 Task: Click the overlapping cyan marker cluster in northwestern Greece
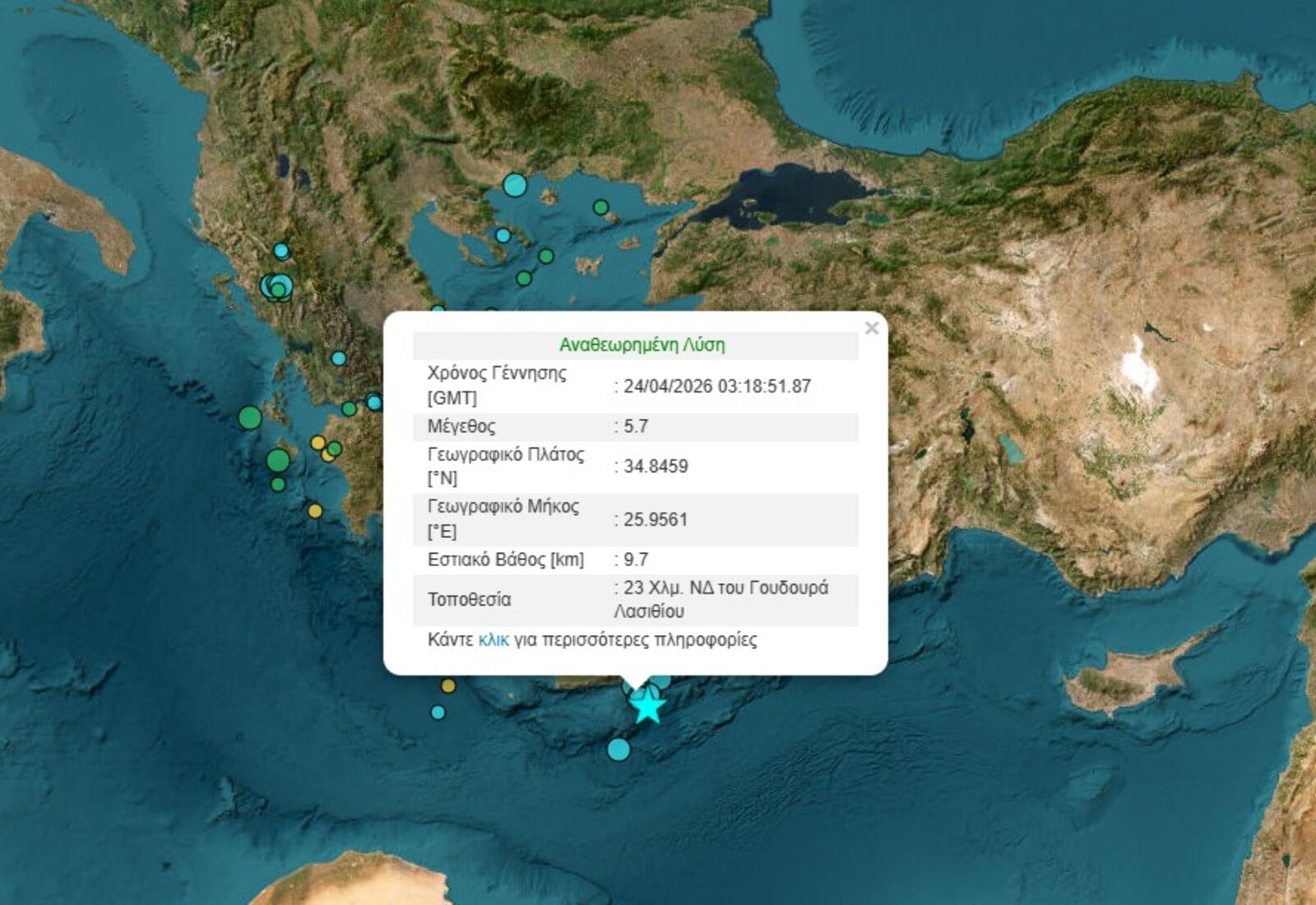pos(276,286)
